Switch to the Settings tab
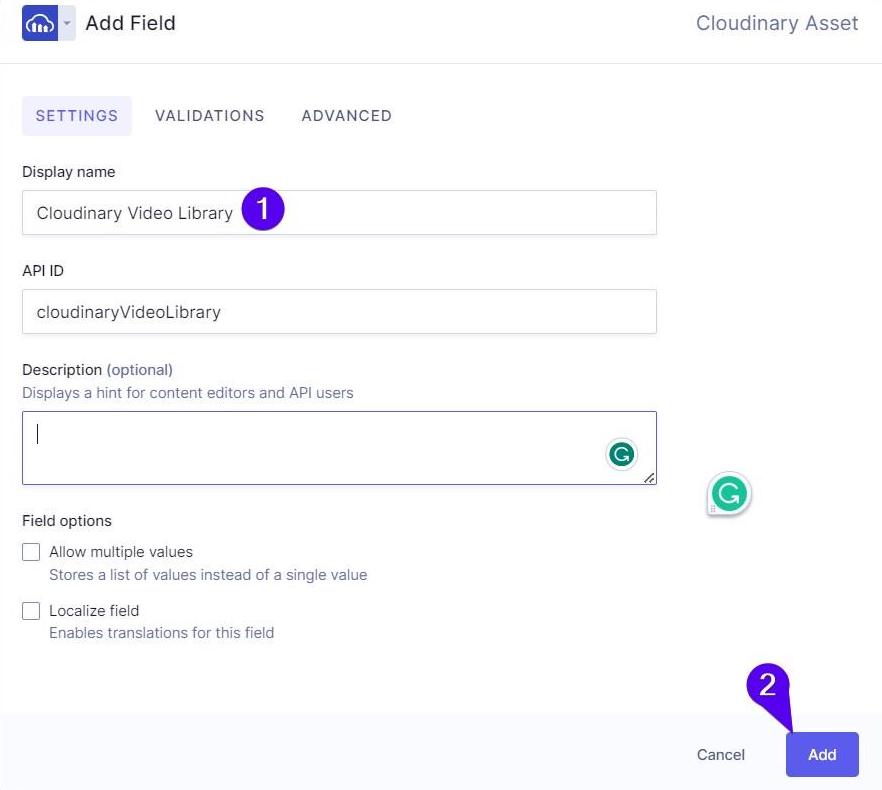882x790 pixels. pos(77,116)
